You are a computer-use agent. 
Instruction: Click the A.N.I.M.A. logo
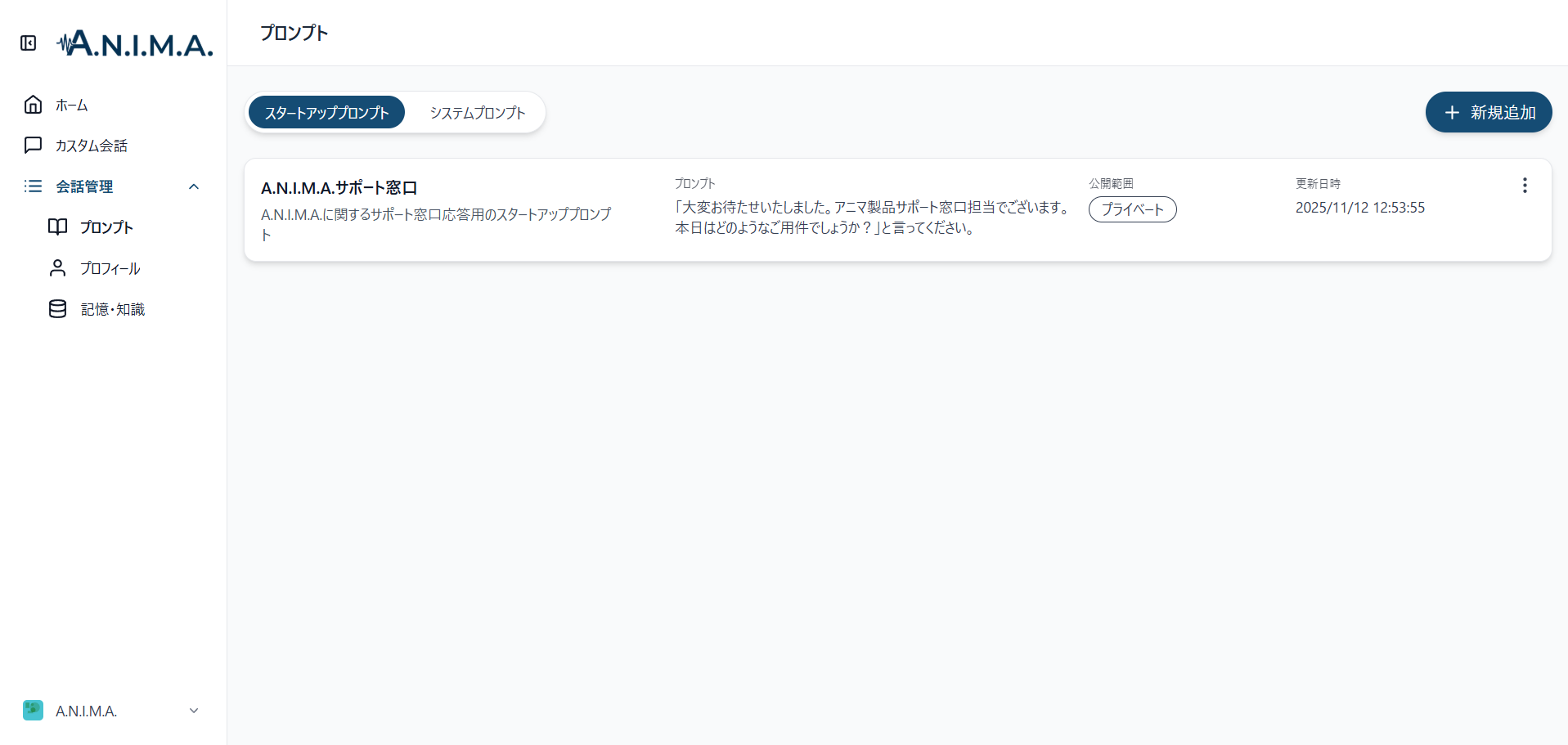click(x=133, y=43)
